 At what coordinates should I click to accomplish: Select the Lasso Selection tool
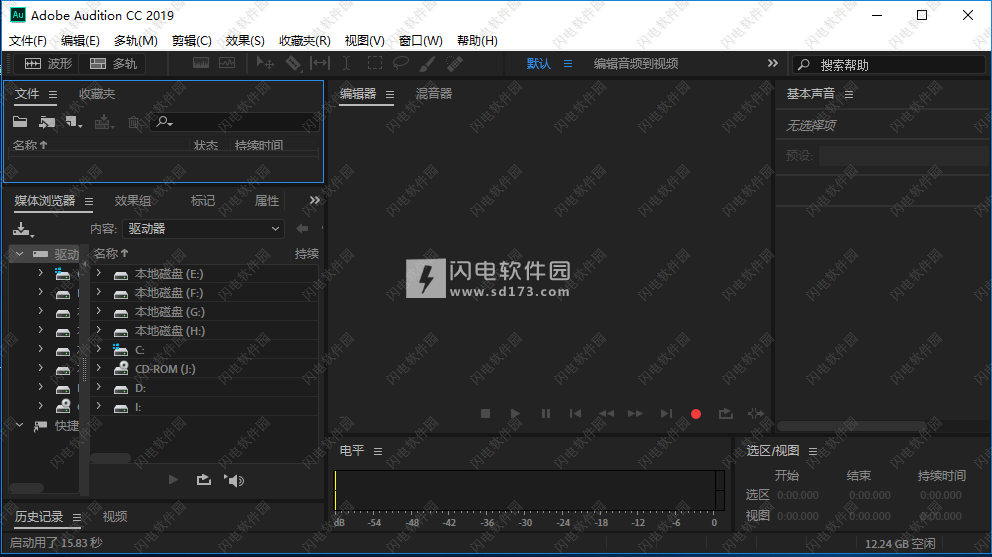click(400, 63)
